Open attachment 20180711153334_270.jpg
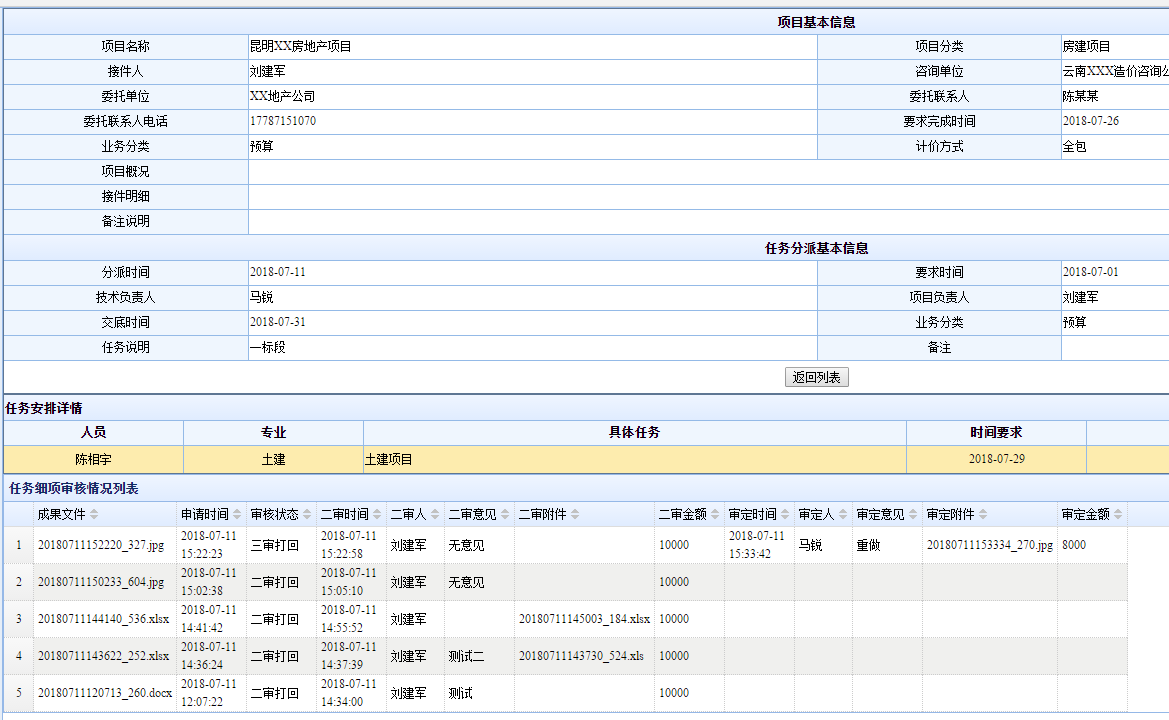The image size is (1169, 720). pos(989,545)
